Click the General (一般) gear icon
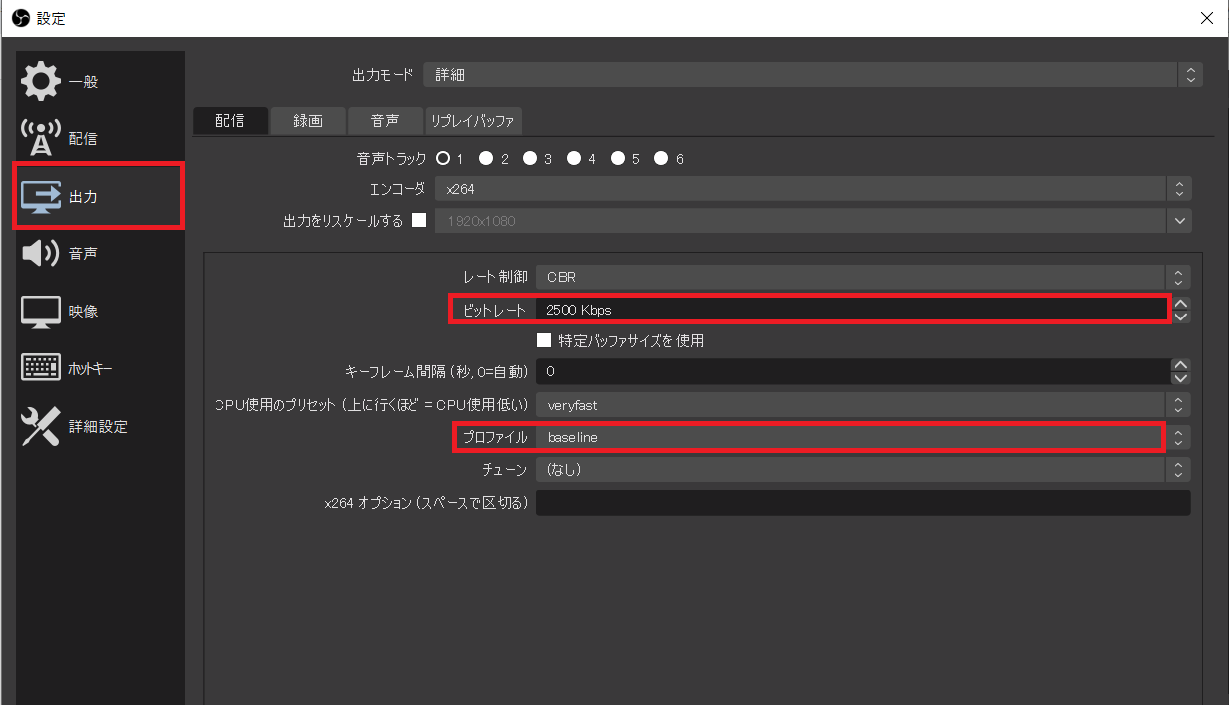The width and height of the screenshot is (1229, 705). pos(41,82)
